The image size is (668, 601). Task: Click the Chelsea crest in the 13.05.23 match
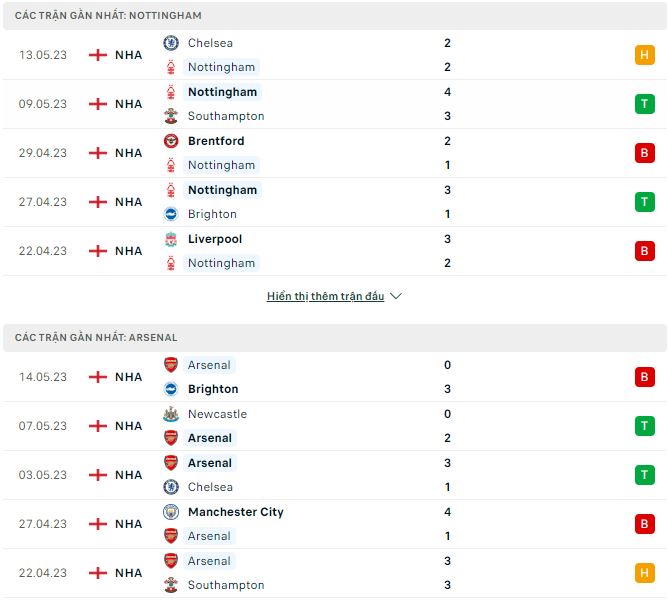171,43
